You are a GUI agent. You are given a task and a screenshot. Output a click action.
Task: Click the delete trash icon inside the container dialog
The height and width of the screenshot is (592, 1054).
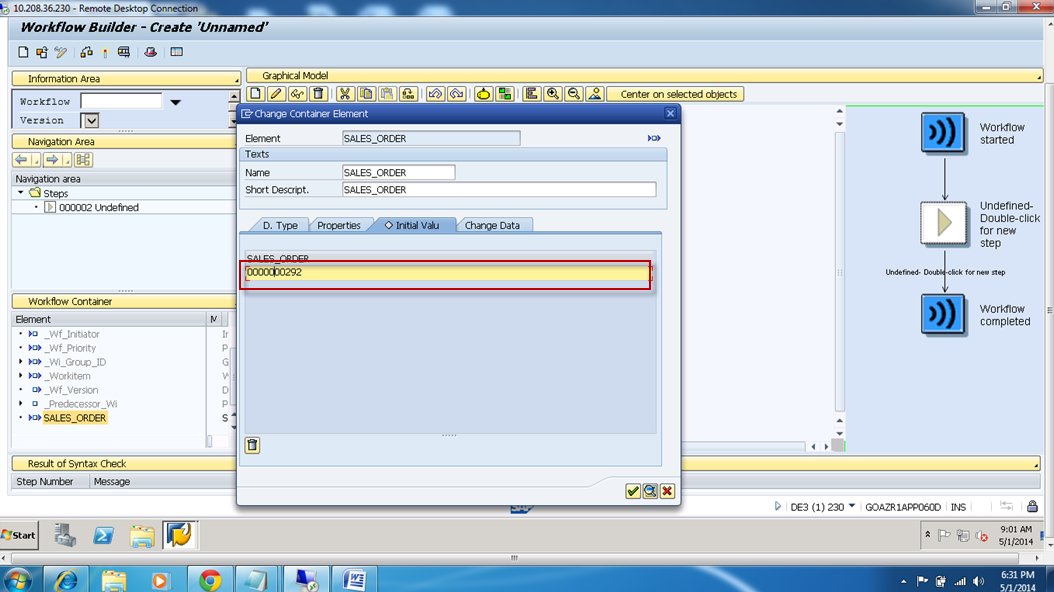point(253,445)
